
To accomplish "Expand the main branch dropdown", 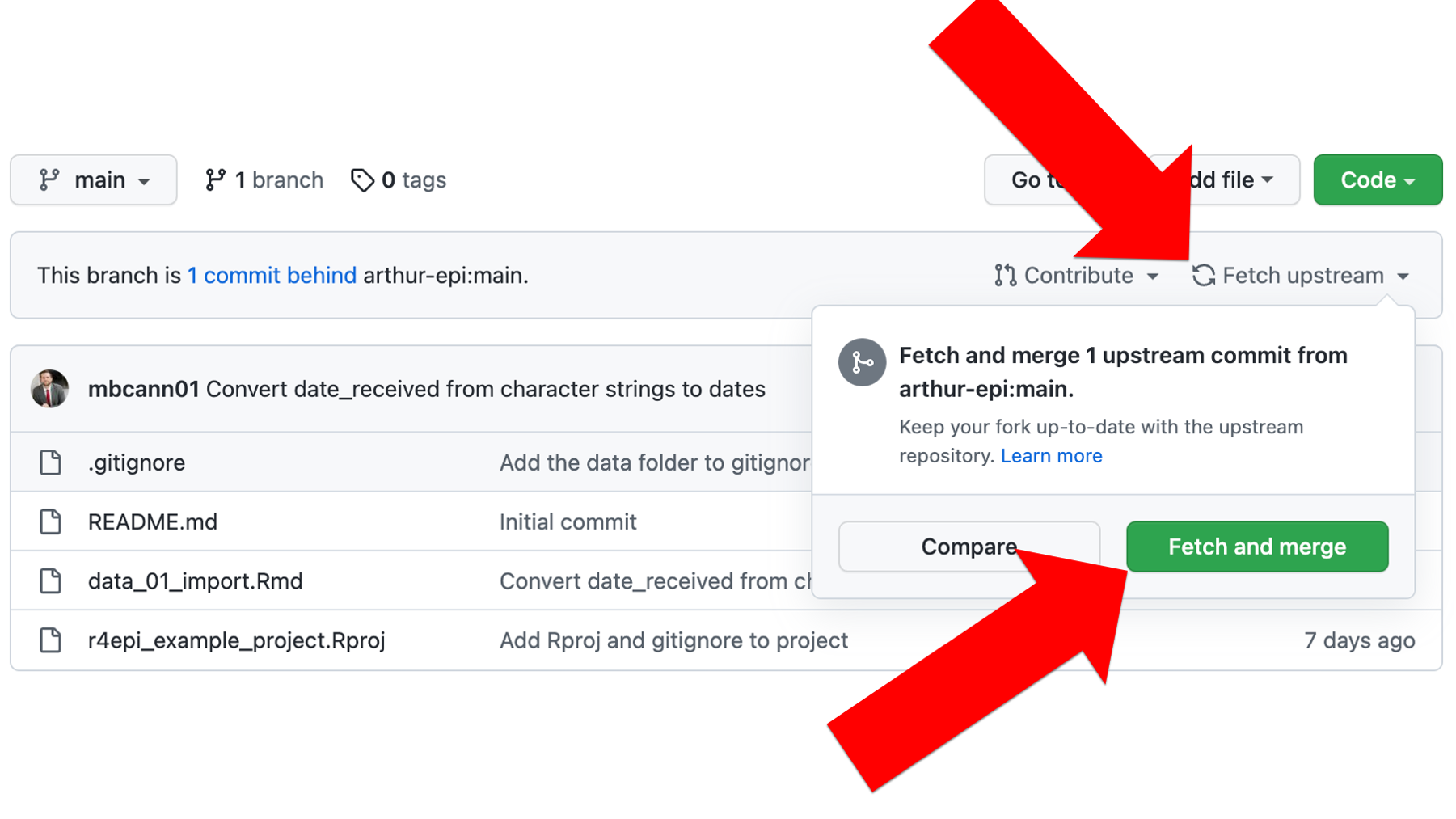I will click(94, 179).
